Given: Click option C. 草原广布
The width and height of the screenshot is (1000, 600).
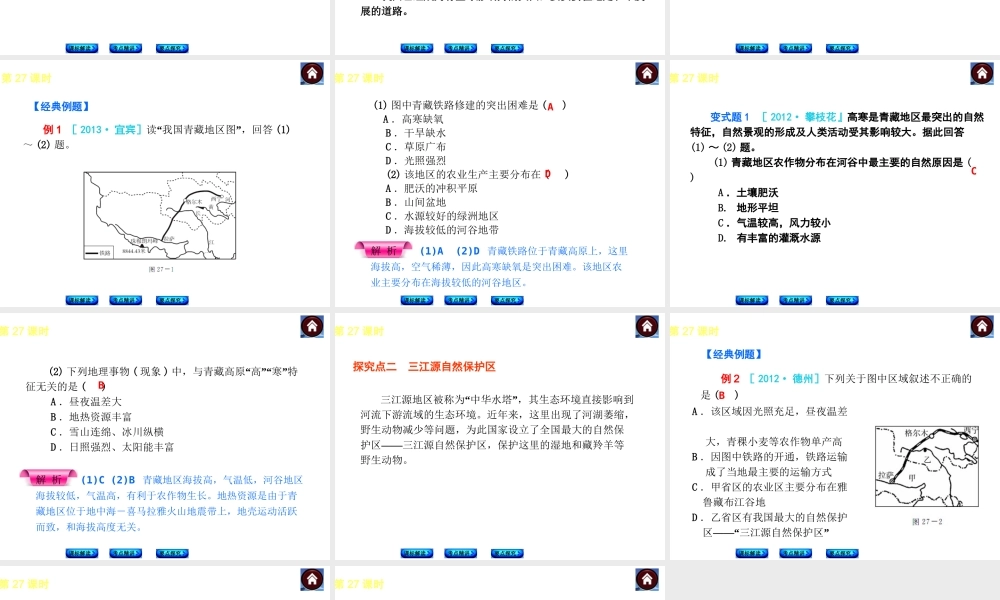Looking at the screenshot, I should click(415, 147).
